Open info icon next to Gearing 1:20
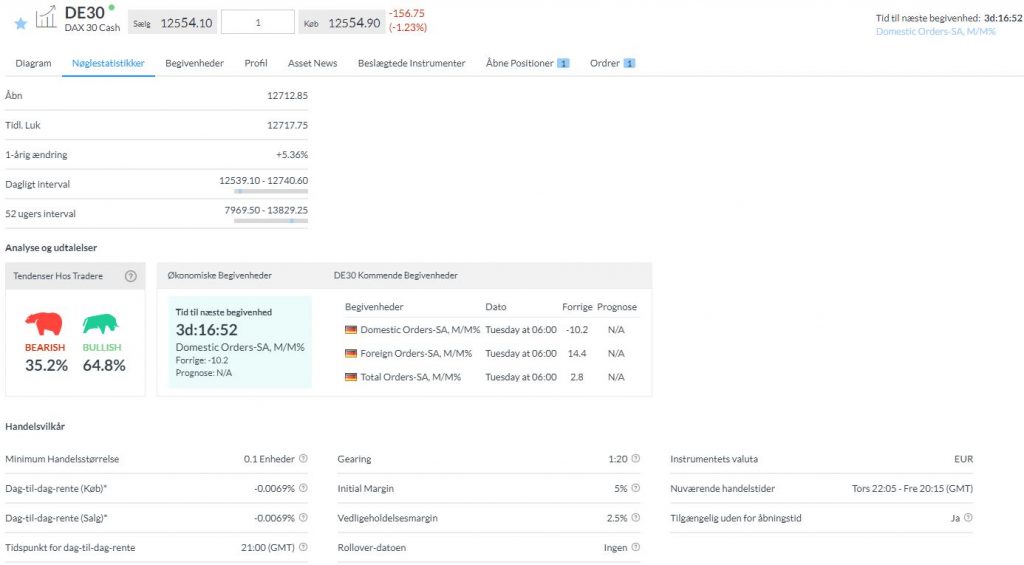This screenshot has width=1024, height=565. point(635,459)
